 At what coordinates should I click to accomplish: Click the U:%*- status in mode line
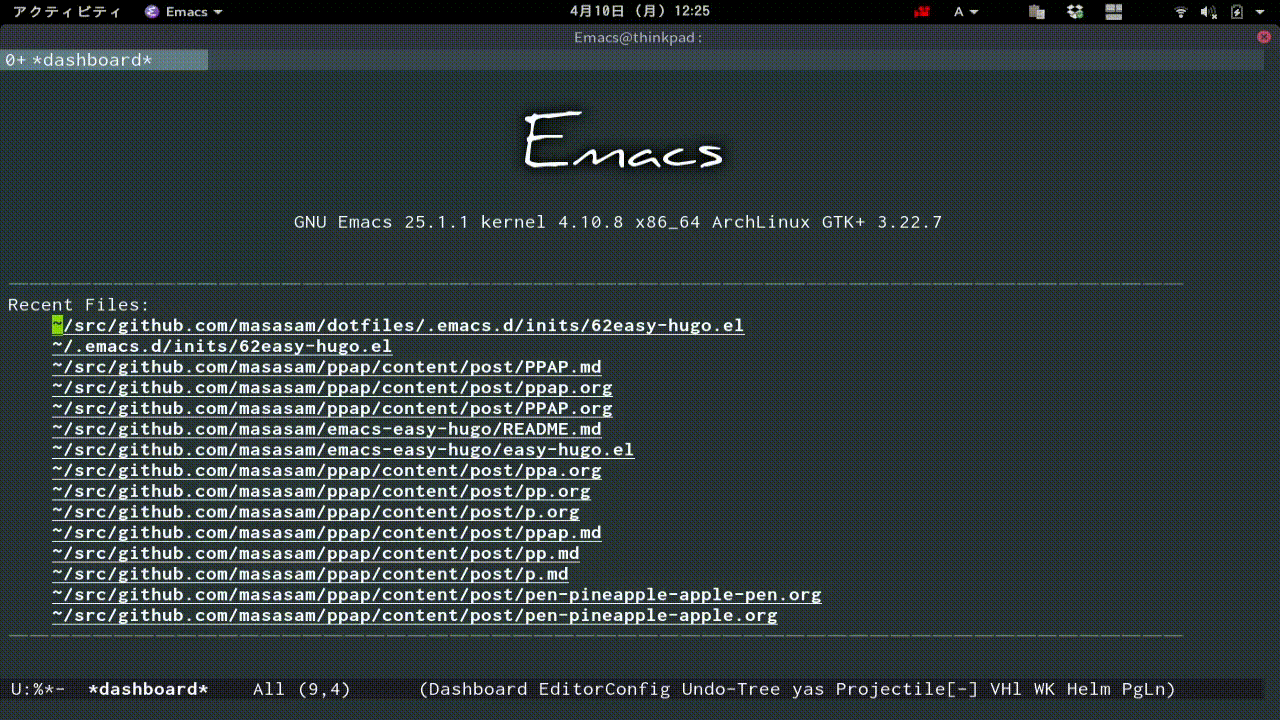tap(38, 689)
